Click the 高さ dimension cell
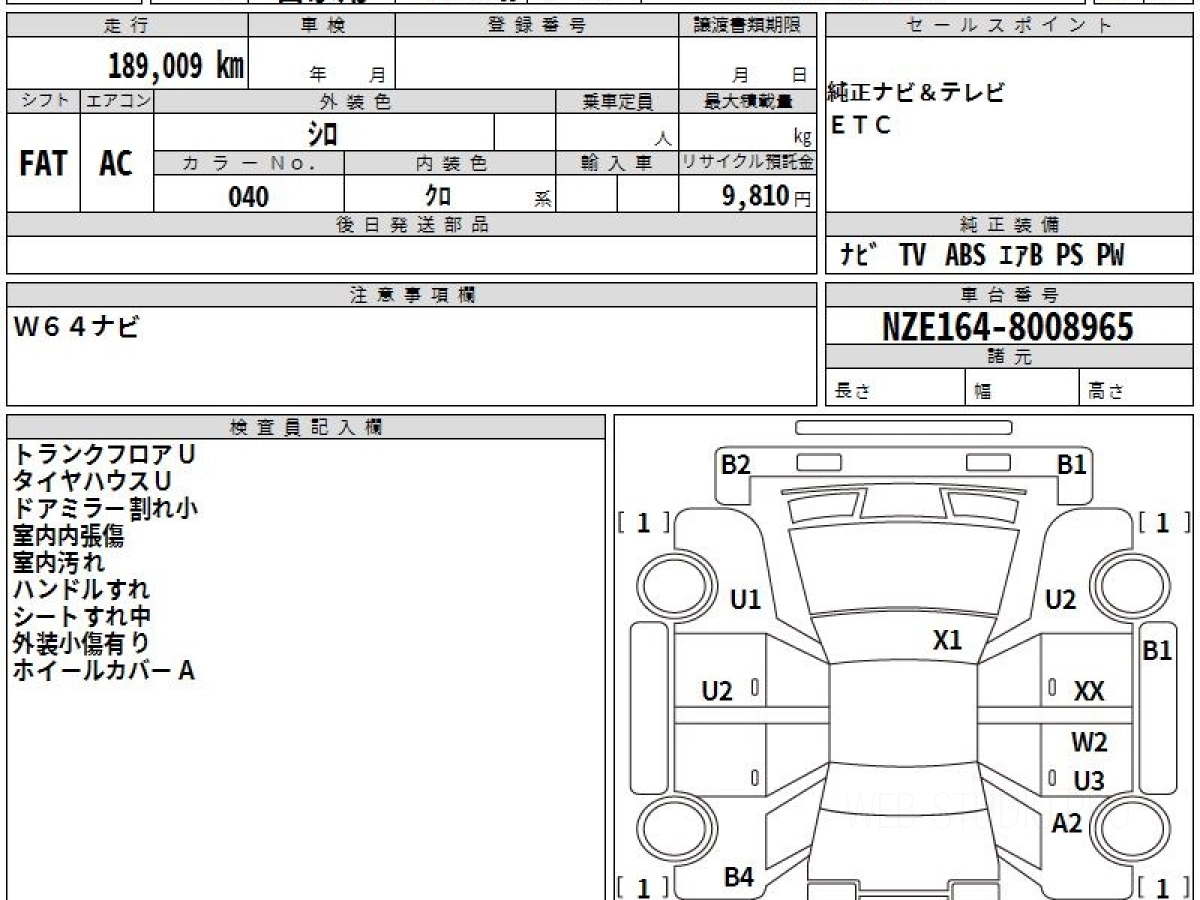 pyautogui.click(x=1137, y=388)
